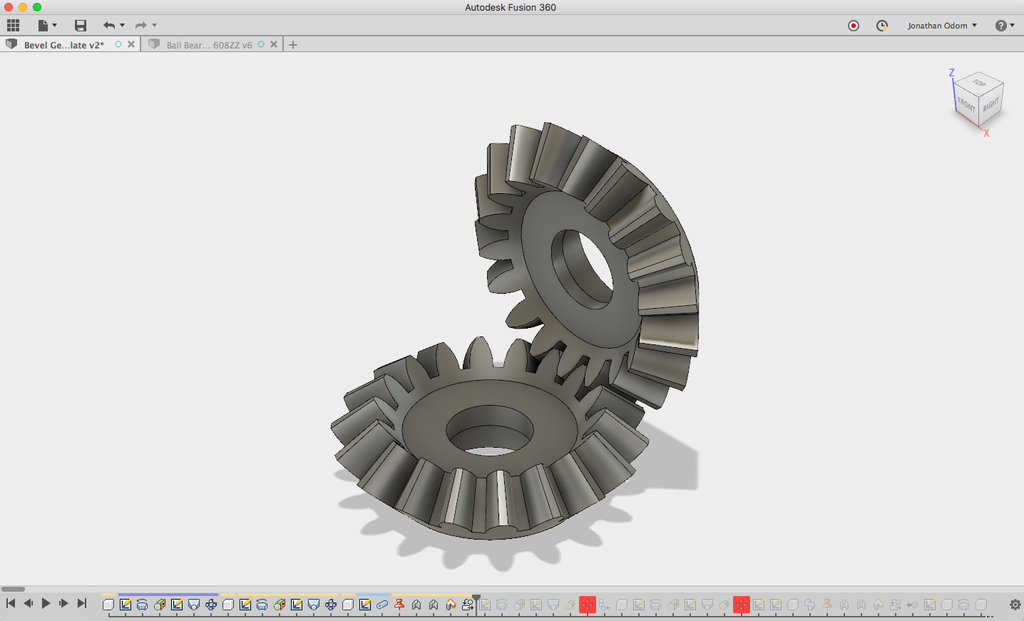Jump timeline to the end
The image size is (1024, 621).
[82, 603]
